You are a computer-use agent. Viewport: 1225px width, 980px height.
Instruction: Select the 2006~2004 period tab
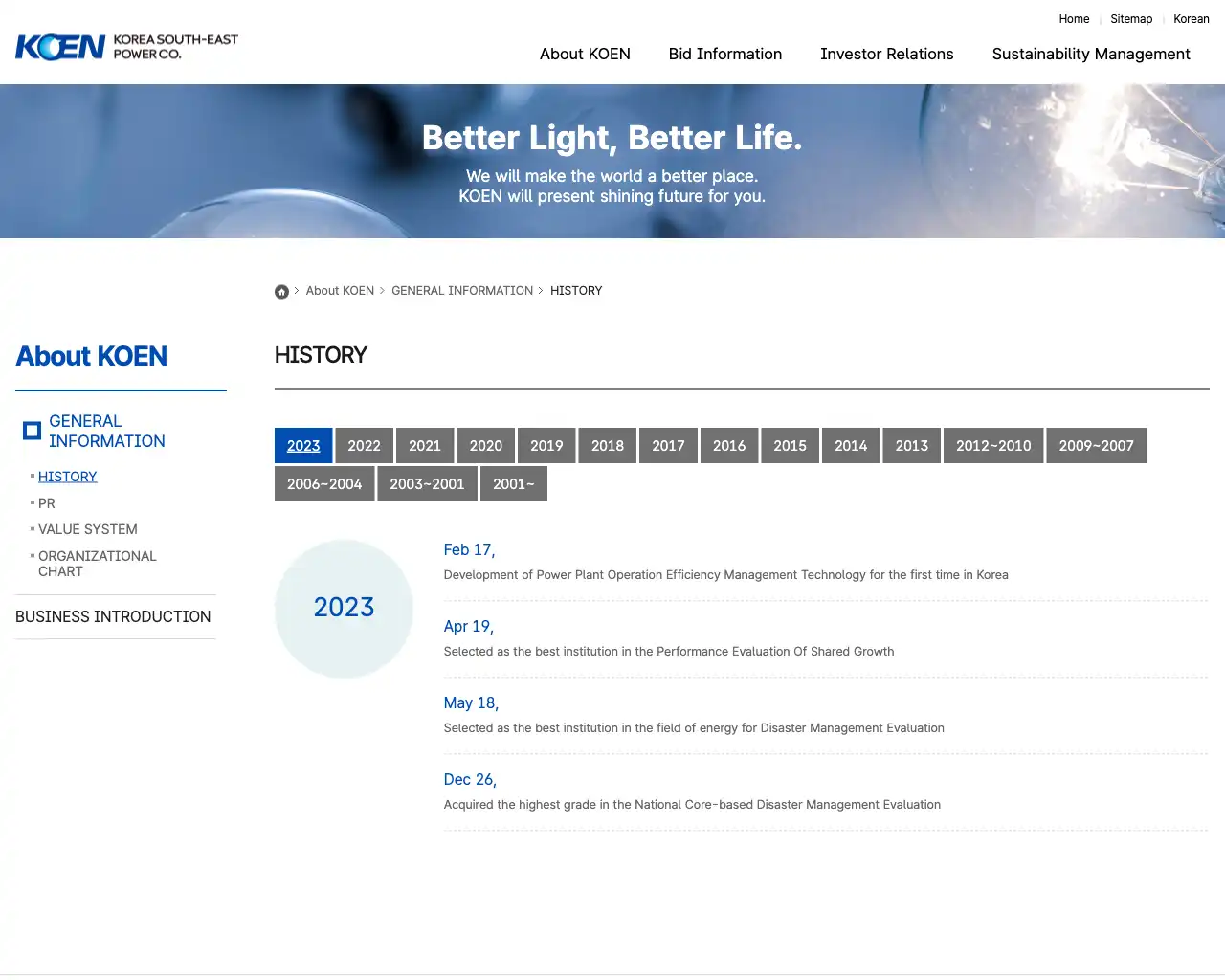pyautogui.click(x=324, y=483)
